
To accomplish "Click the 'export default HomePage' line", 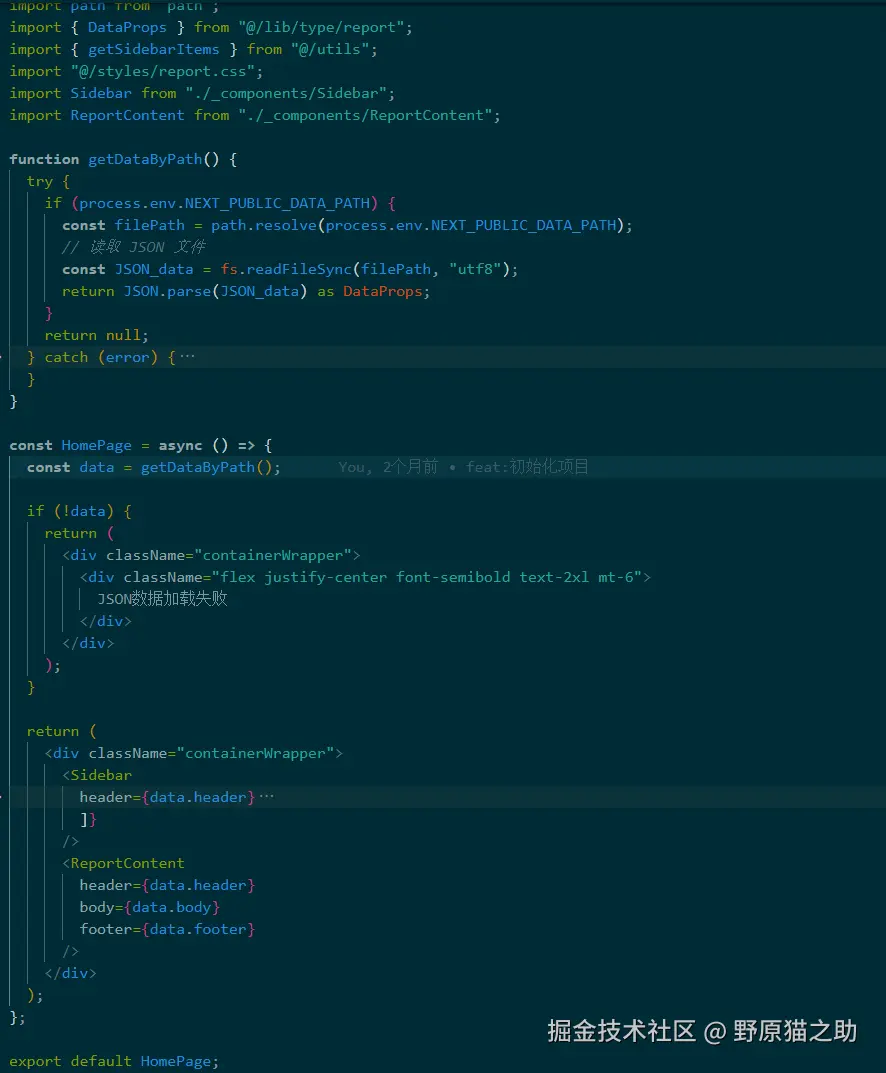I will [x=113, y=1061].
